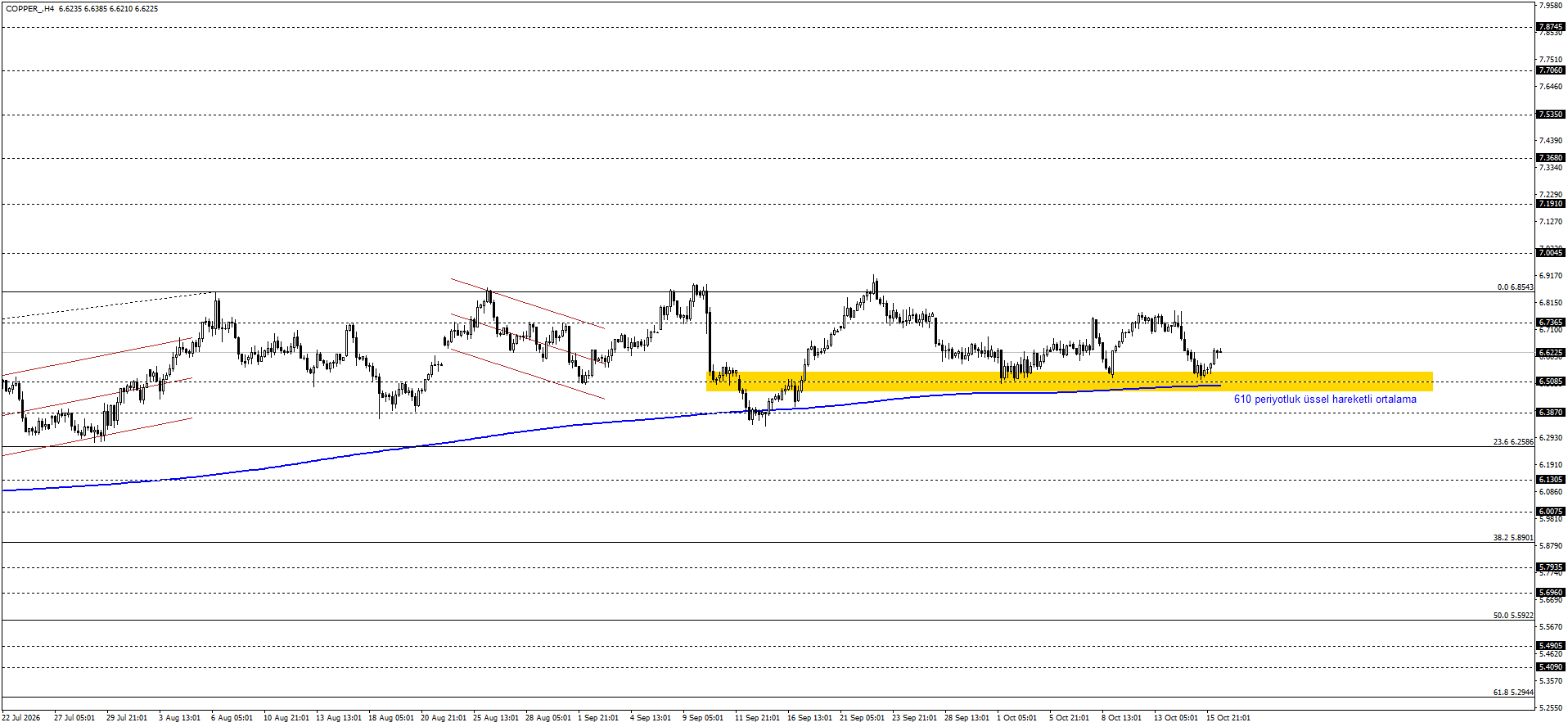Select the '9 Sep 05:01' time label
The height and width of the screenshot is (727, 1568).
pos(703,718)
